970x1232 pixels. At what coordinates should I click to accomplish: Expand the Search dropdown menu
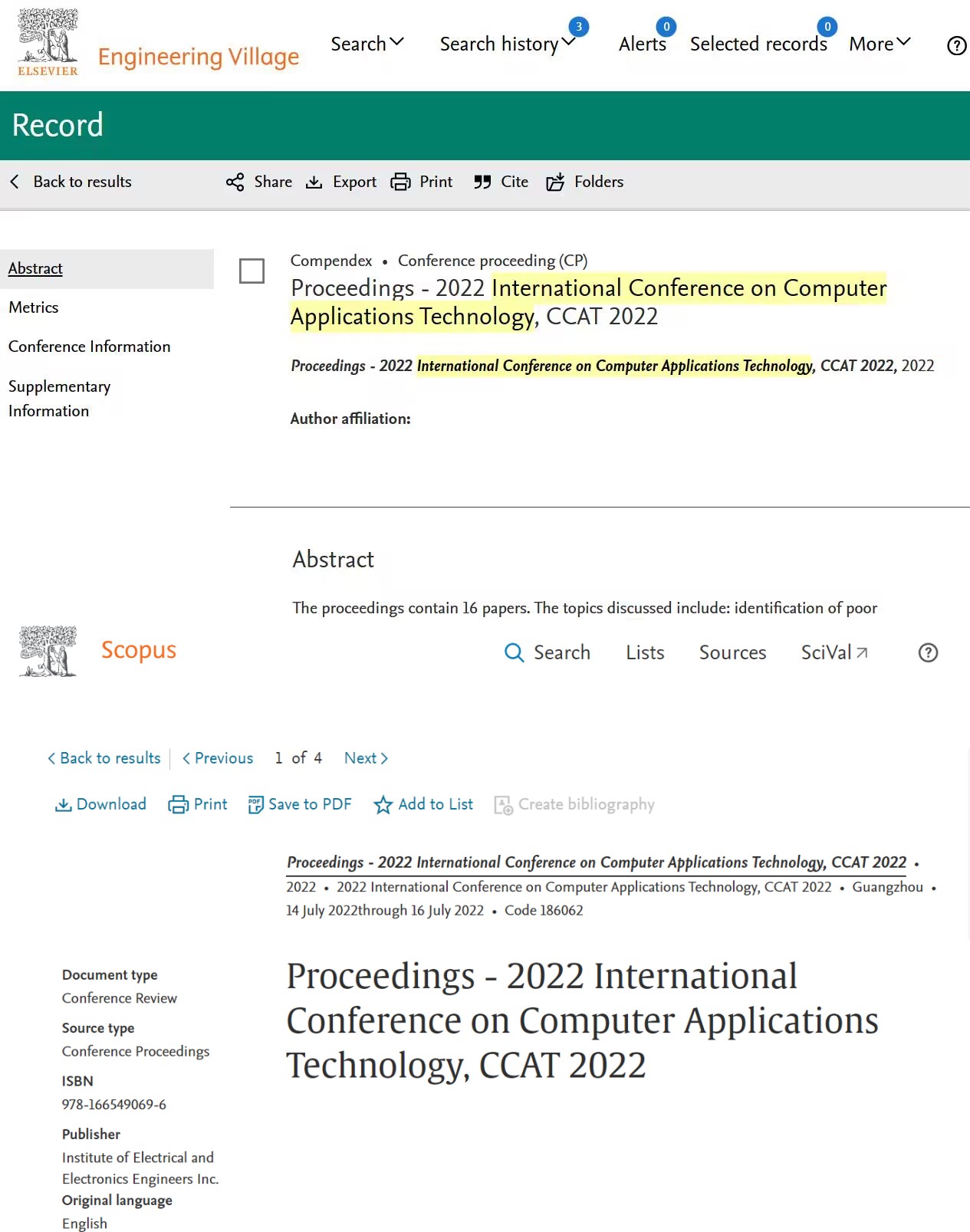click(367, 44)
